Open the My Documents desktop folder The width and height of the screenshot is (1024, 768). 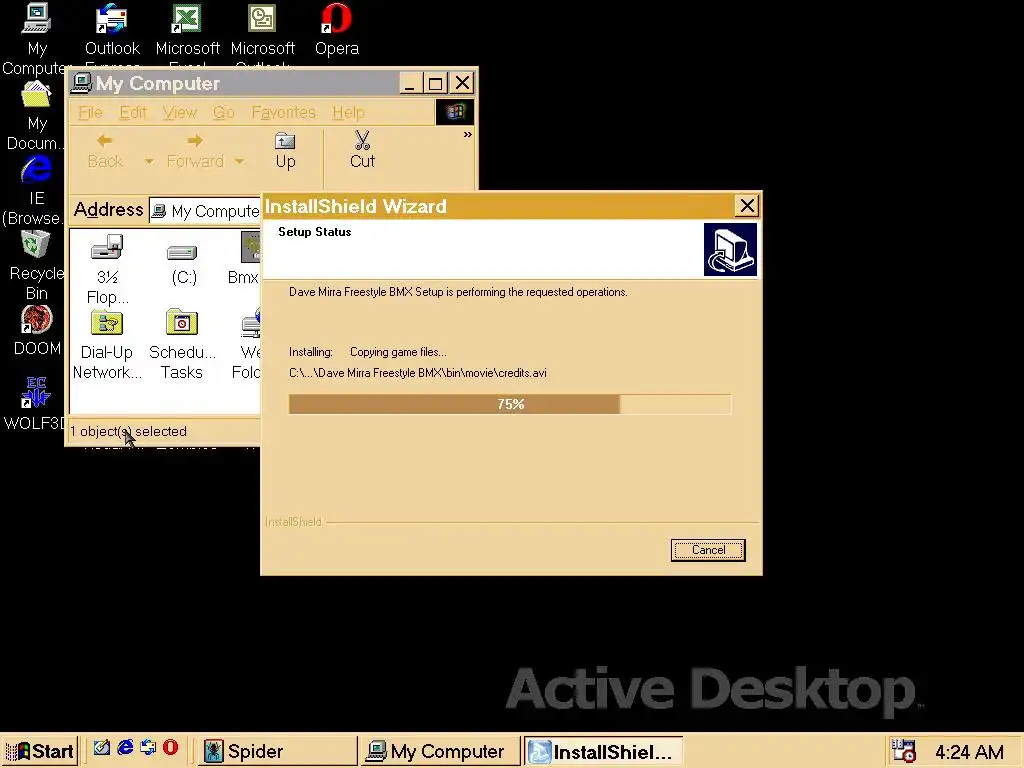pos(36,116)
